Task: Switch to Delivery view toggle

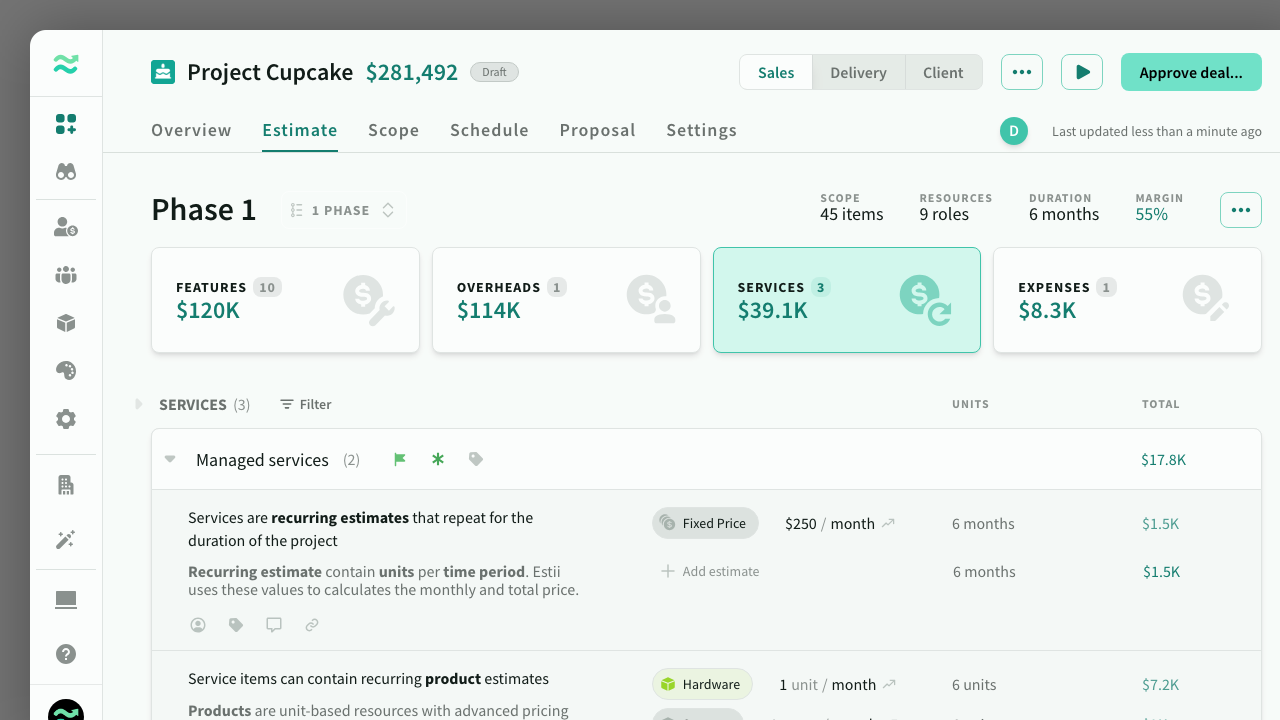Action: point(858,73)
